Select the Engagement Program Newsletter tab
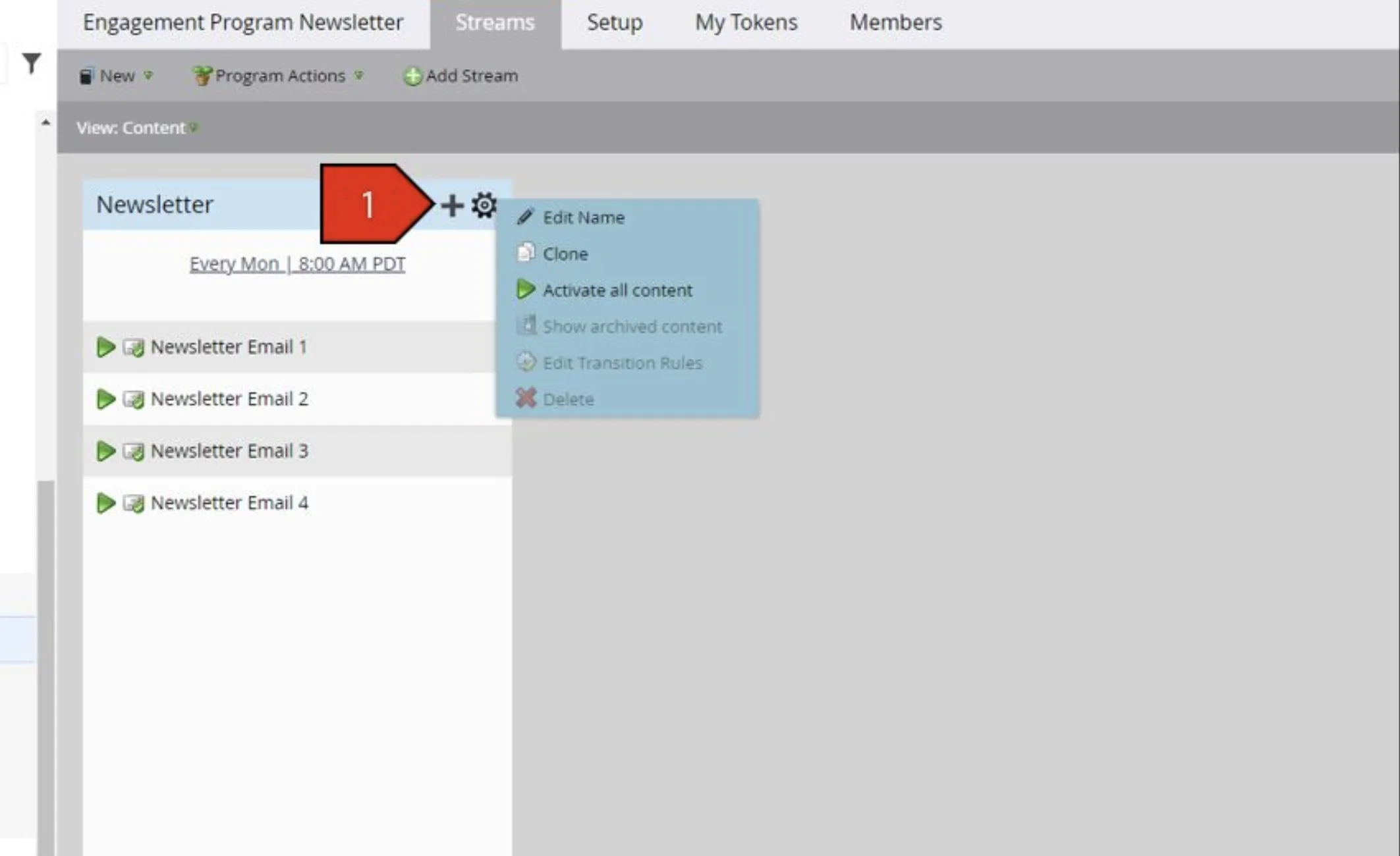Viewport: 1400px width, 856px height. tap(243, 23)
